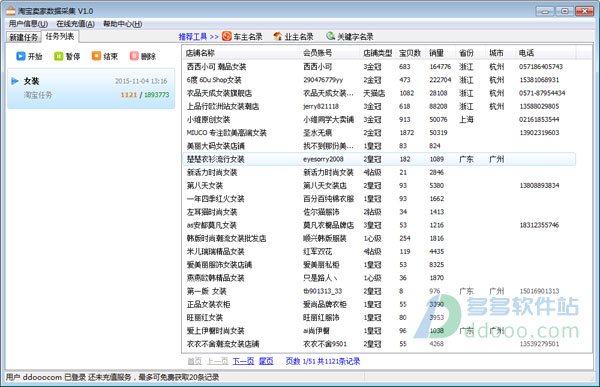Select row 爱美丽服饰女装店铺
This screenshot has height=387, width=600.
[x=379, y=265]
